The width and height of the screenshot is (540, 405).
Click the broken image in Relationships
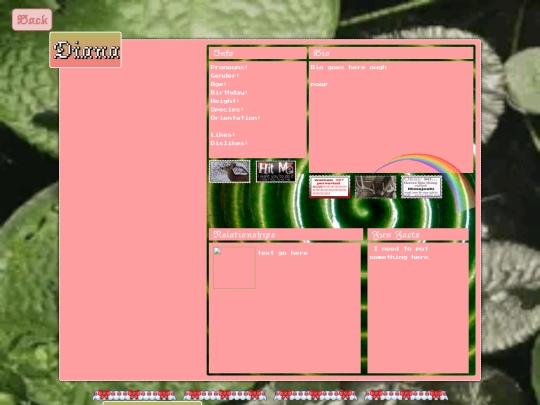(234, 268)
